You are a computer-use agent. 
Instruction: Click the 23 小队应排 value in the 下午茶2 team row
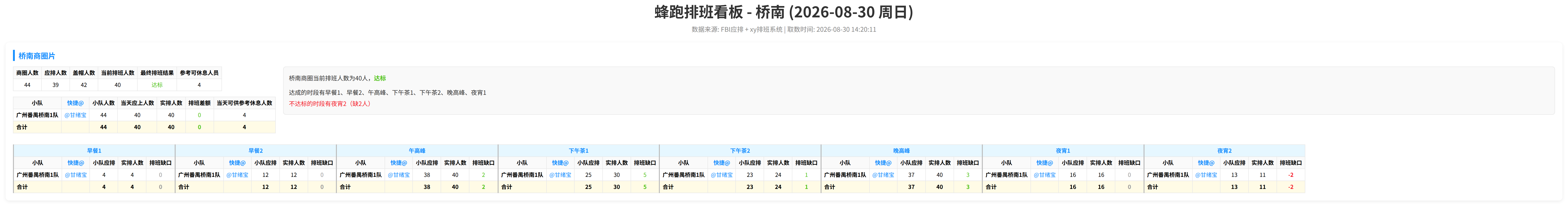pos(750,175)
